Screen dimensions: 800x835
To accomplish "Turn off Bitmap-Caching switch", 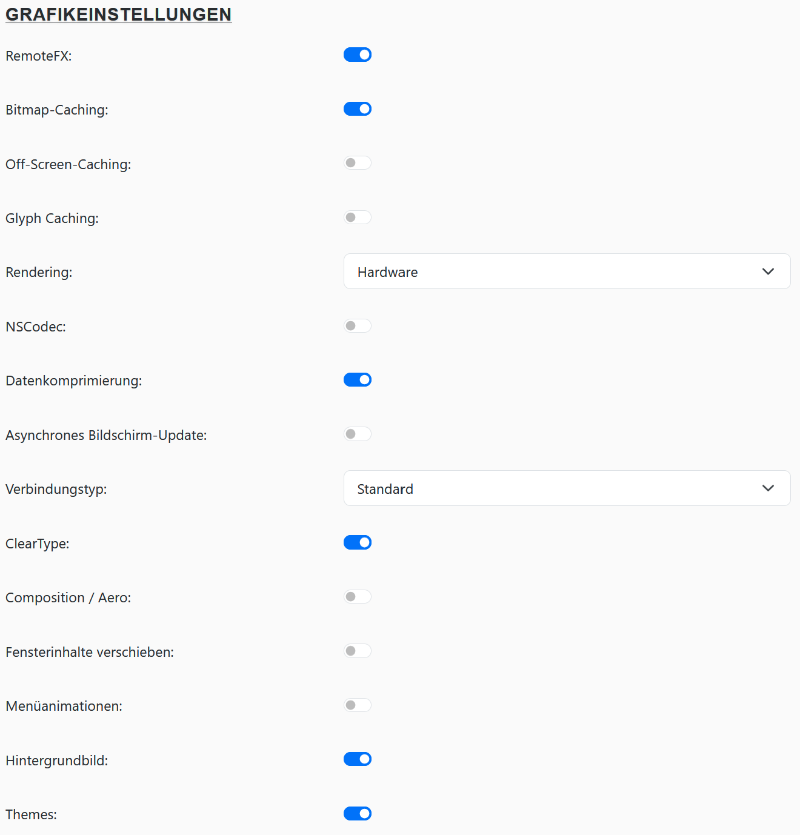I will pyautogui.click(x=357, y=109).
